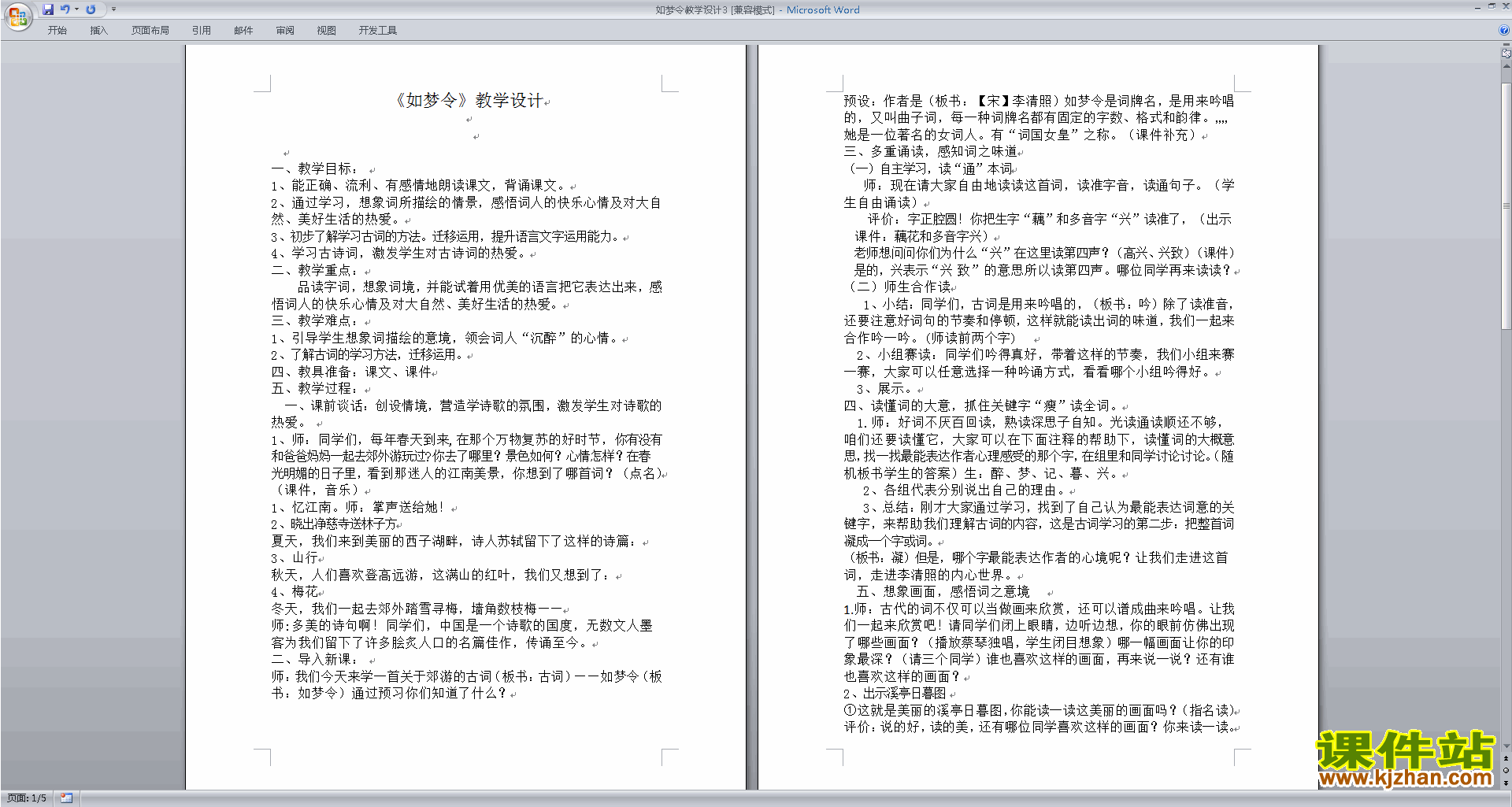Screen dimensions: 1512x807
Task: Click the line 二、教学重点:
Action: [x=314, y=270]
